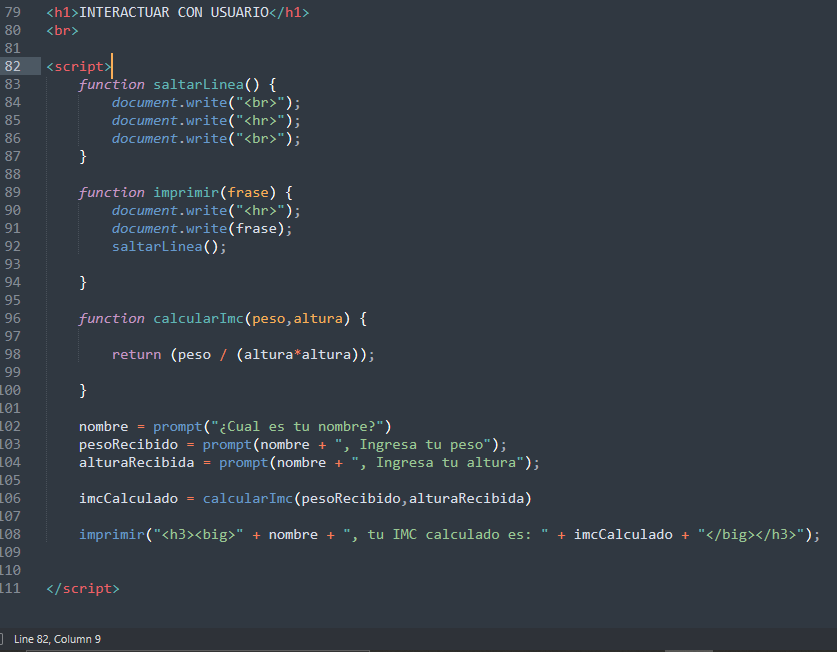837x652 pixels.
Task: Click the 'return' keyword on line 98
Action: pos(137,355)
